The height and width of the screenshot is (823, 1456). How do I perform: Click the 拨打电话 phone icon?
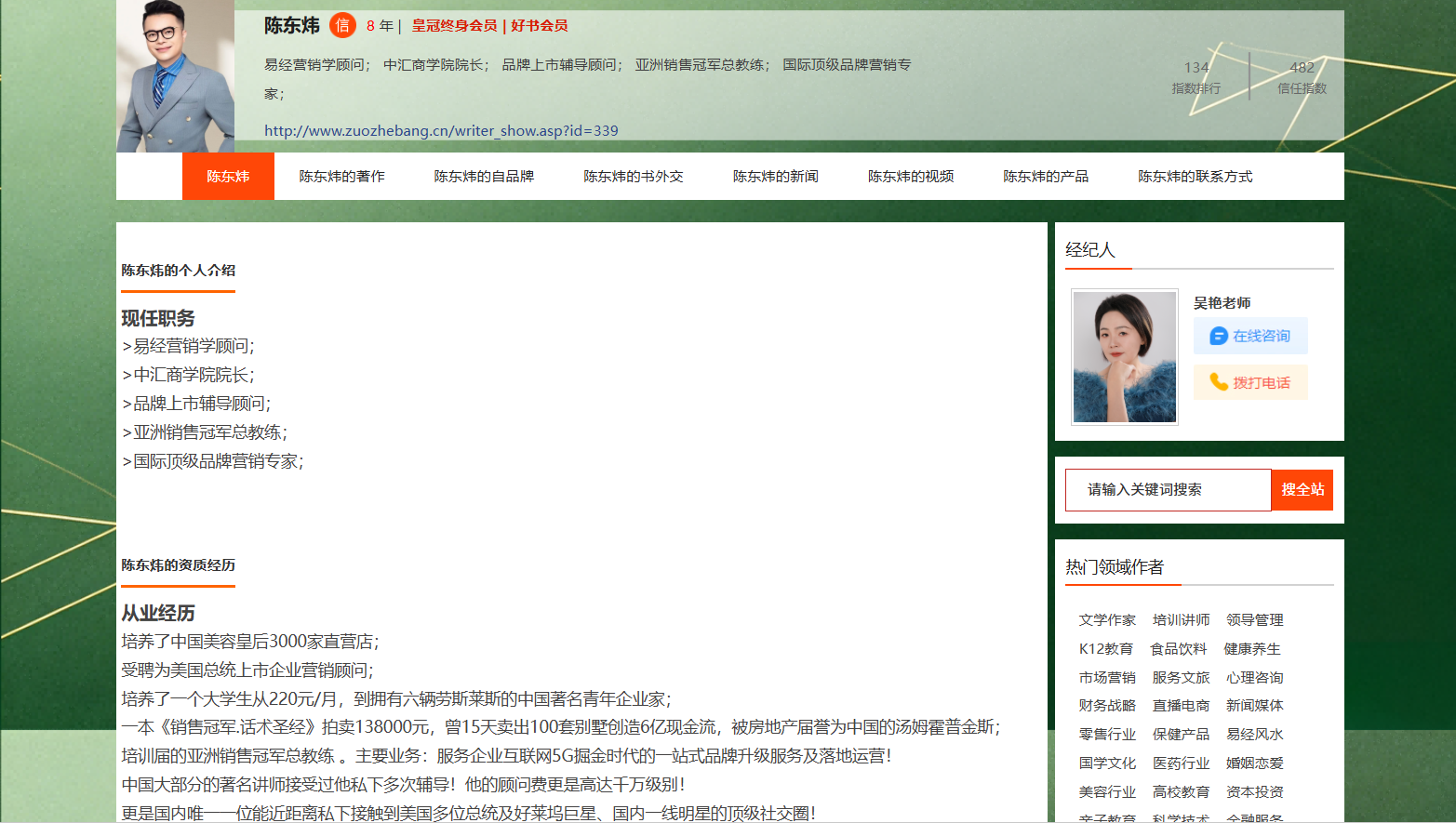point(1219,382)
